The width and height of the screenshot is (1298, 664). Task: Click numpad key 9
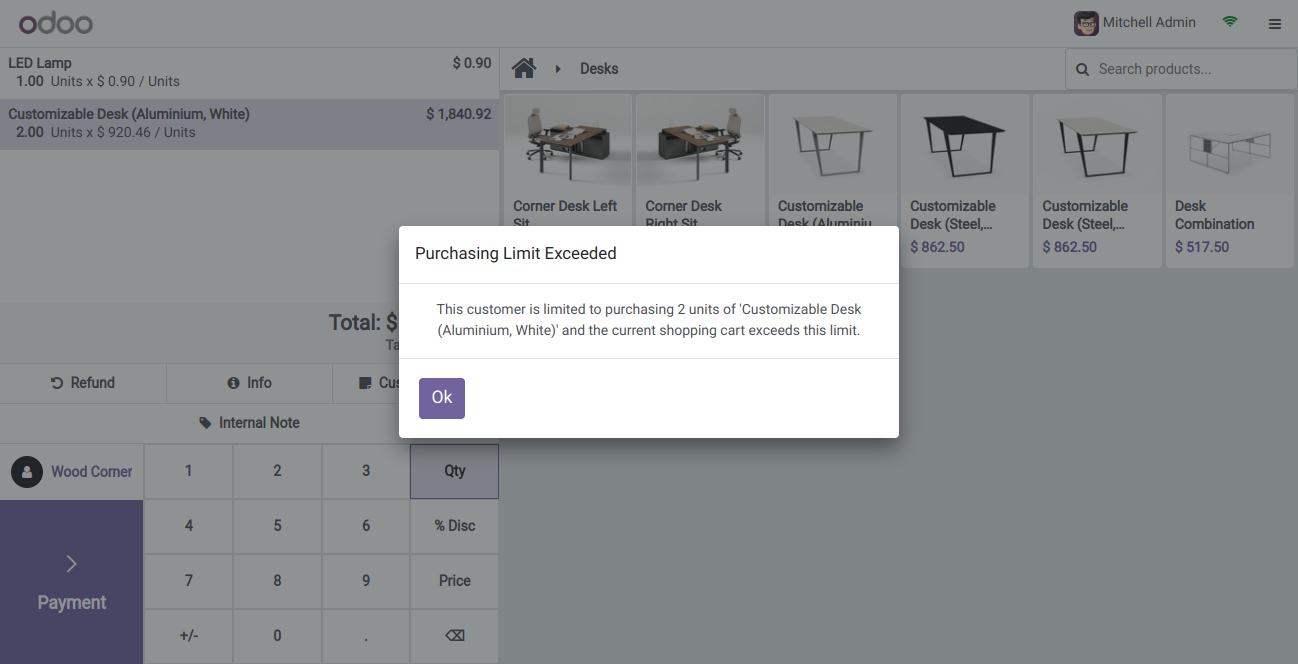(366, 581)
